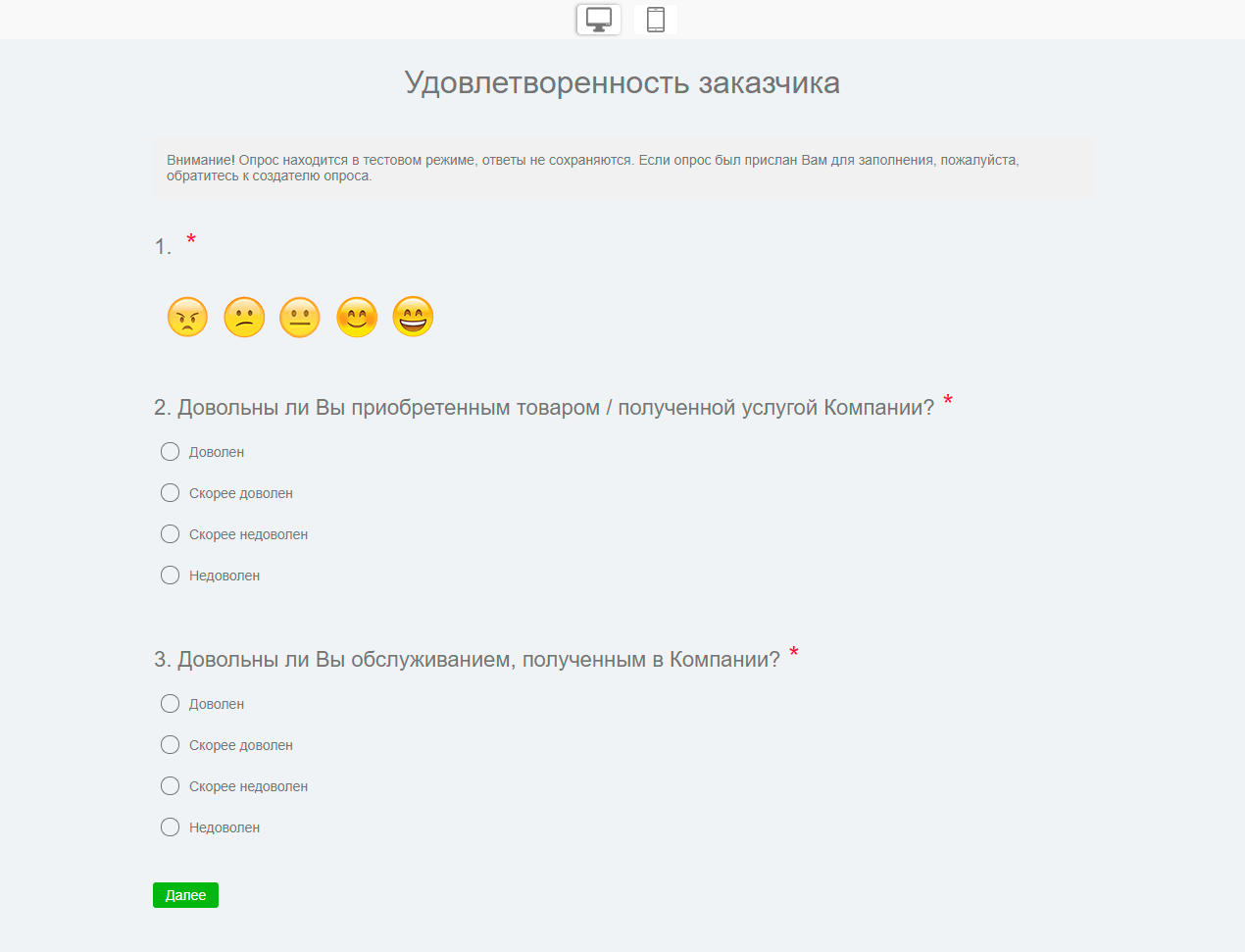Screen dimensions: 1245x952
Task: Select the angry face rating emoji
Action: [x=186, y=316]
